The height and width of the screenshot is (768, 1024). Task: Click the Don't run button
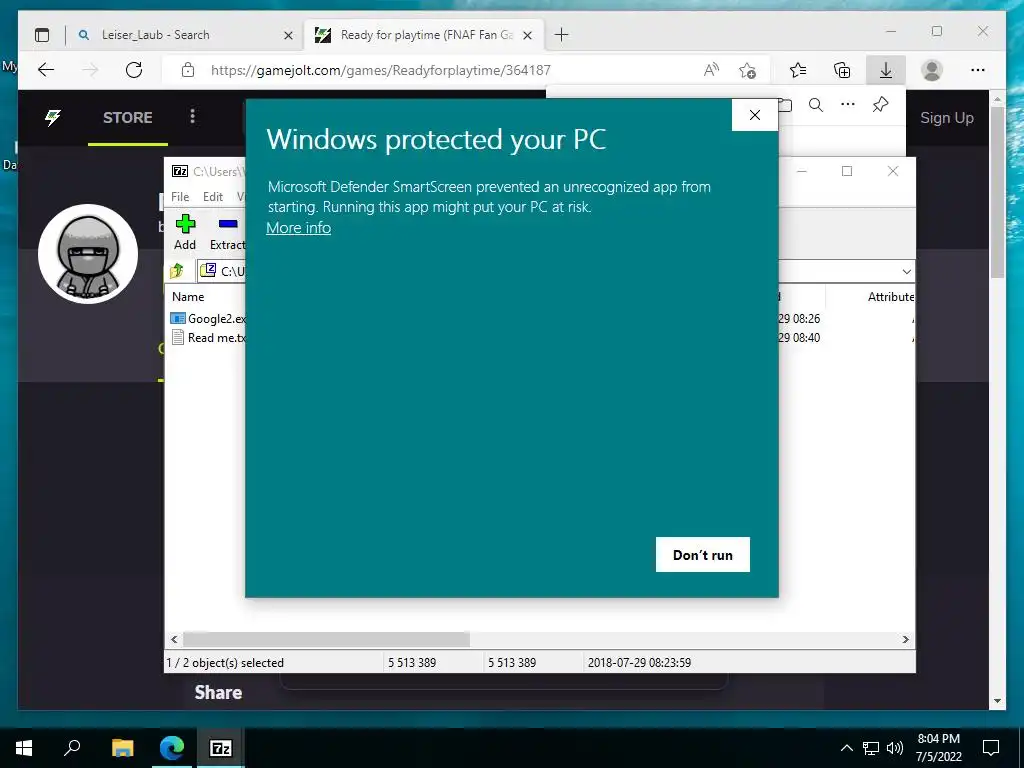703,554
